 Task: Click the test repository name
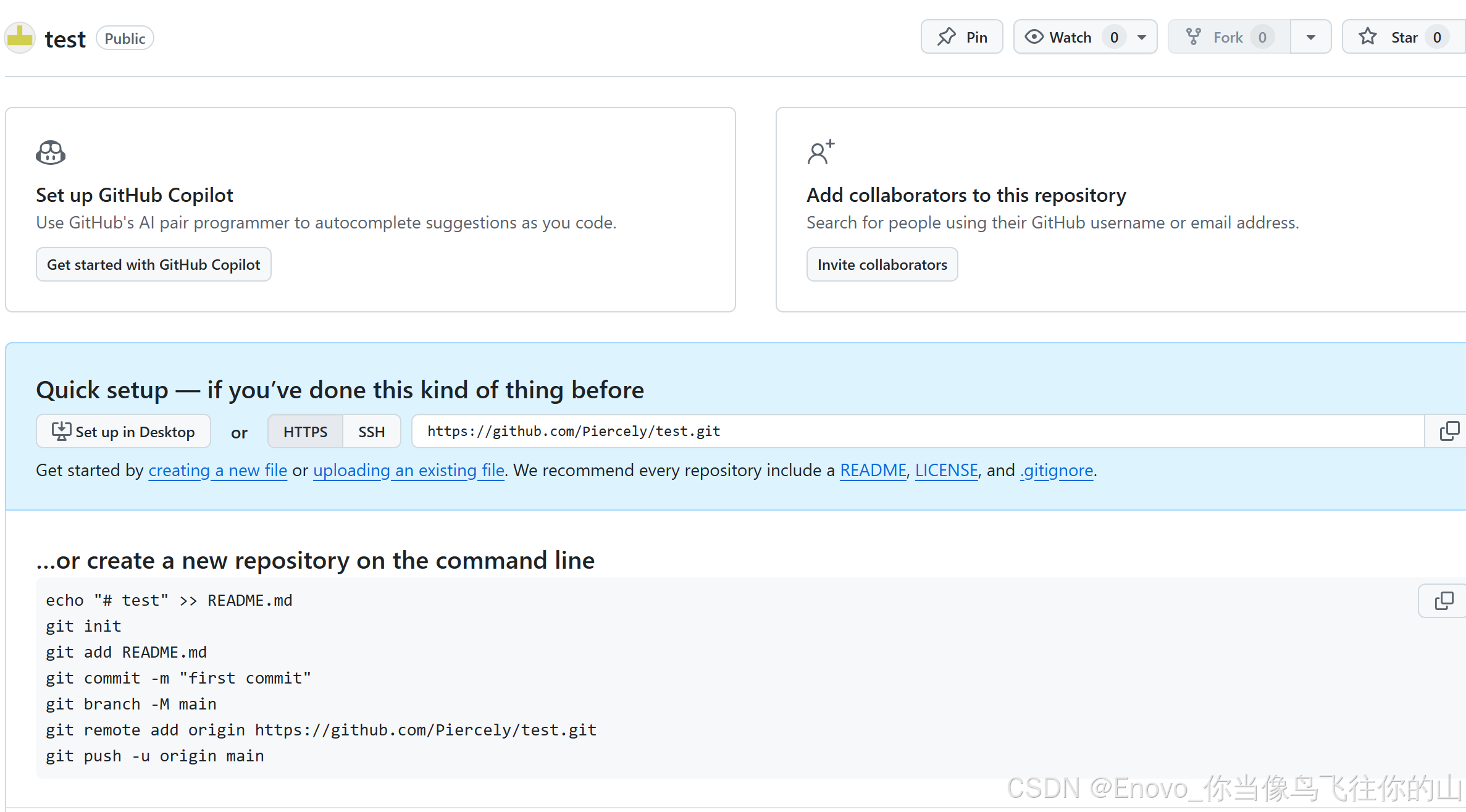click(65, 39)
